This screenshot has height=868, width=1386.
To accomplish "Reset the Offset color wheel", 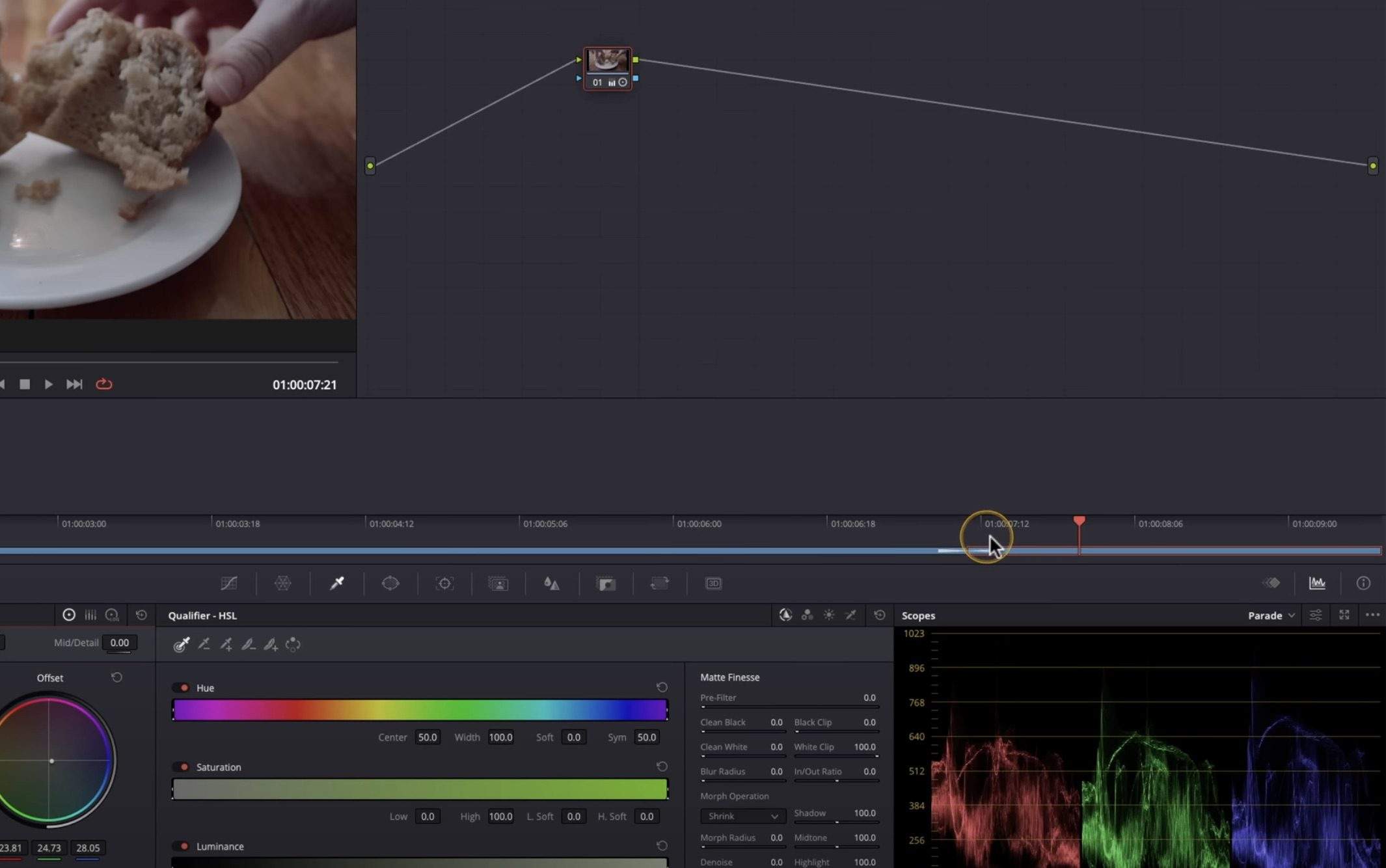I will pyautogui.click(x=116, y=677).
